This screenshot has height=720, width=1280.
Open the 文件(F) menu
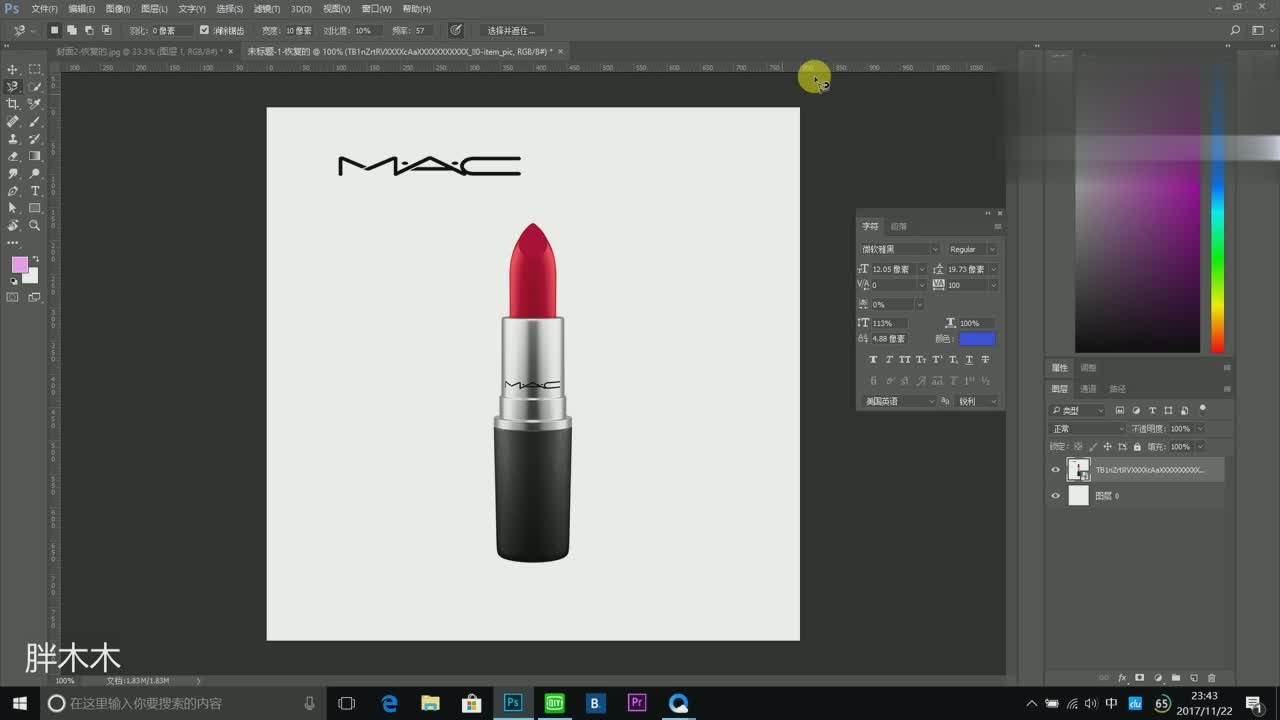(45, 9)
